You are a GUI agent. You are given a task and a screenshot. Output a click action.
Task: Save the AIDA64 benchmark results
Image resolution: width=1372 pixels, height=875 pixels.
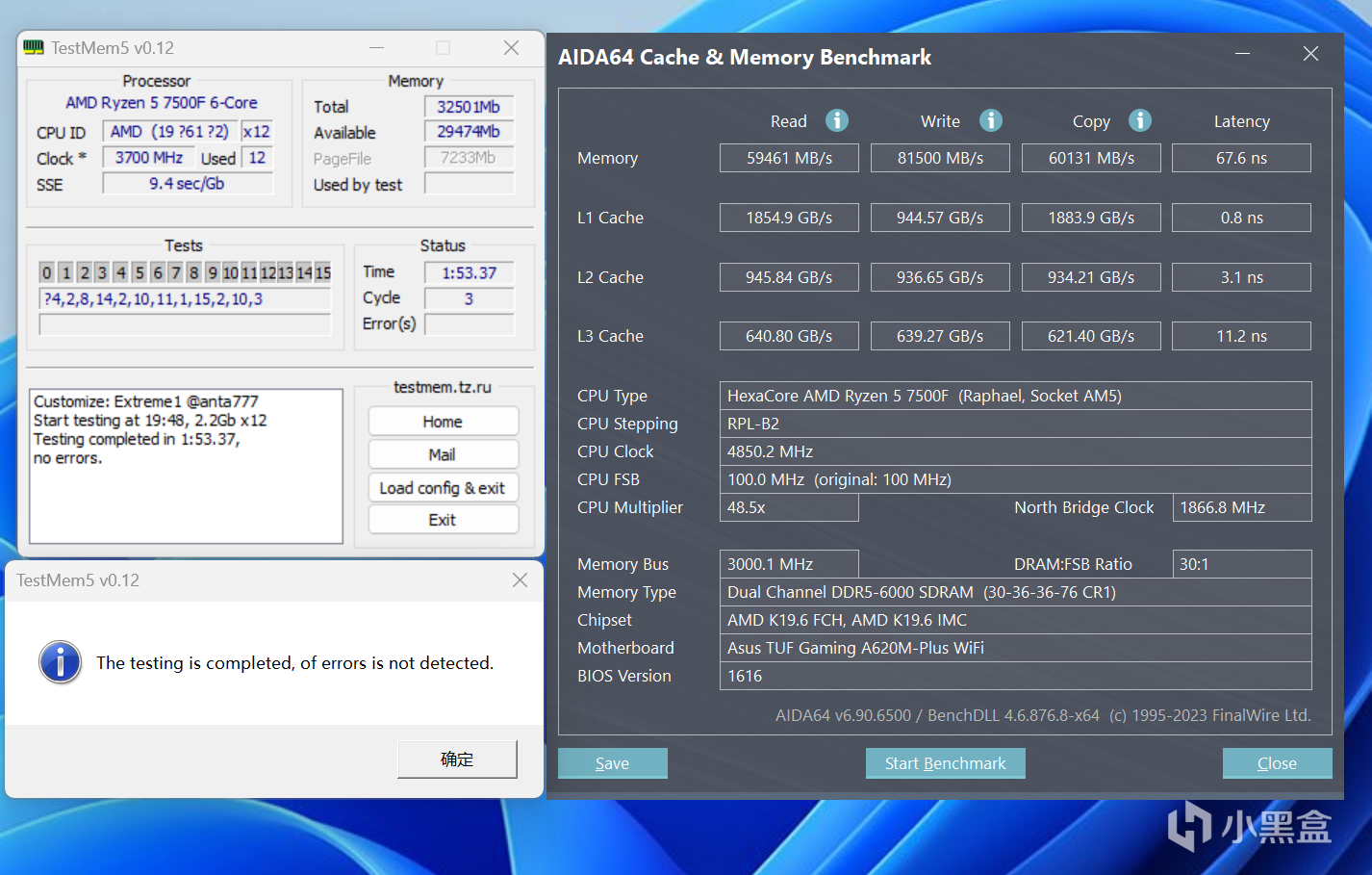click(x=612, y=763)
